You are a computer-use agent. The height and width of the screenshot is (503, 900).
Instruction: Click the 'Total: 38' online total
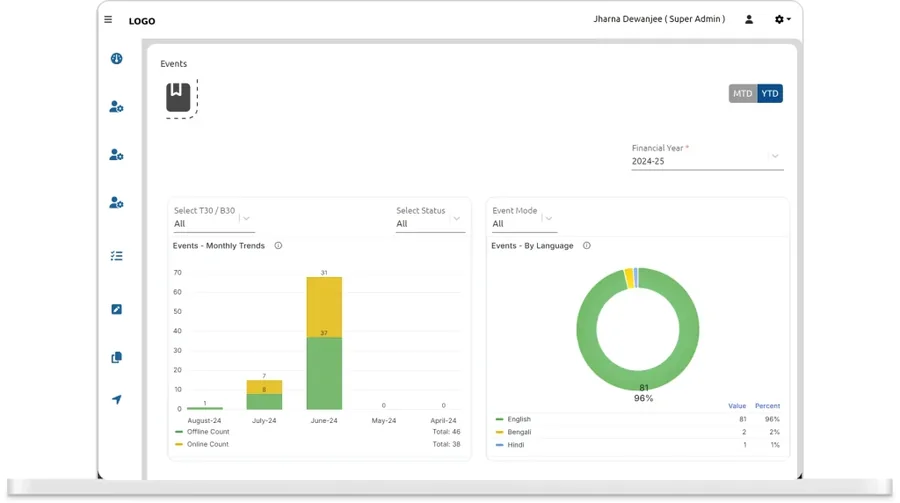447,444
